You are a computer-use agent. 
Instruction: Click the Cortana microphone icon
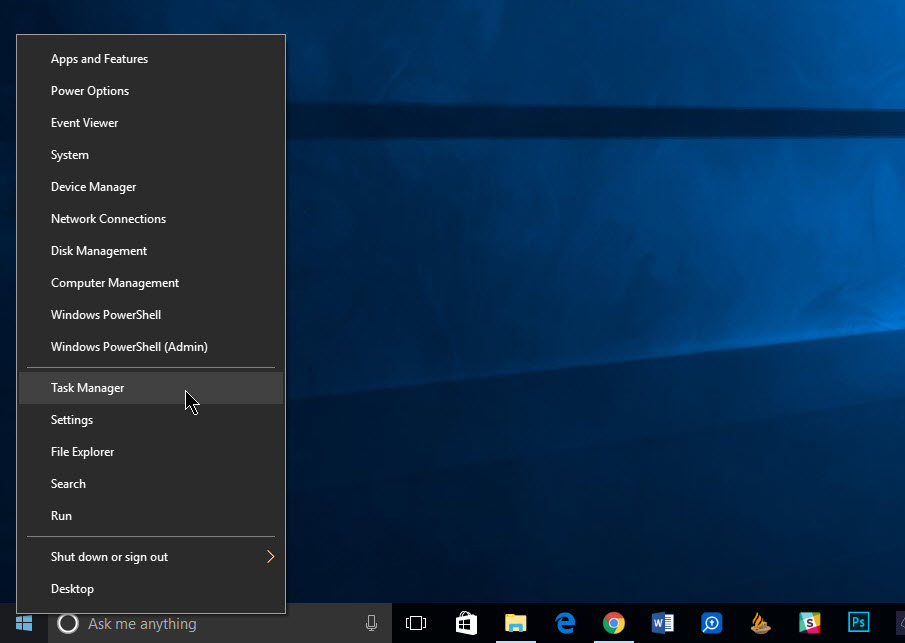coord(371,622)
